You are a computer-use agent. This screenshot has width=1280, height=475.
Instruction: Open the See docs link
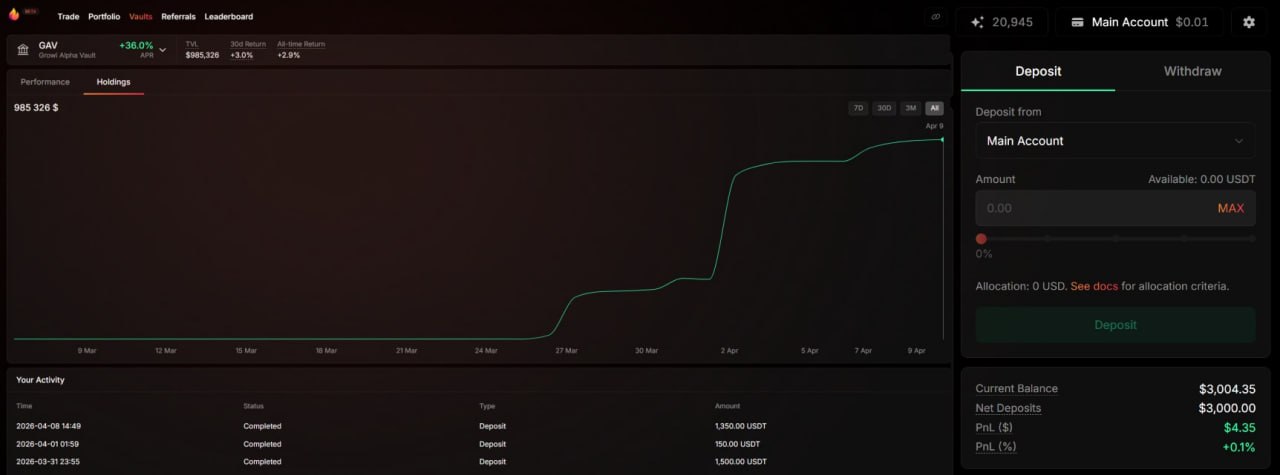pos(1094,286)
